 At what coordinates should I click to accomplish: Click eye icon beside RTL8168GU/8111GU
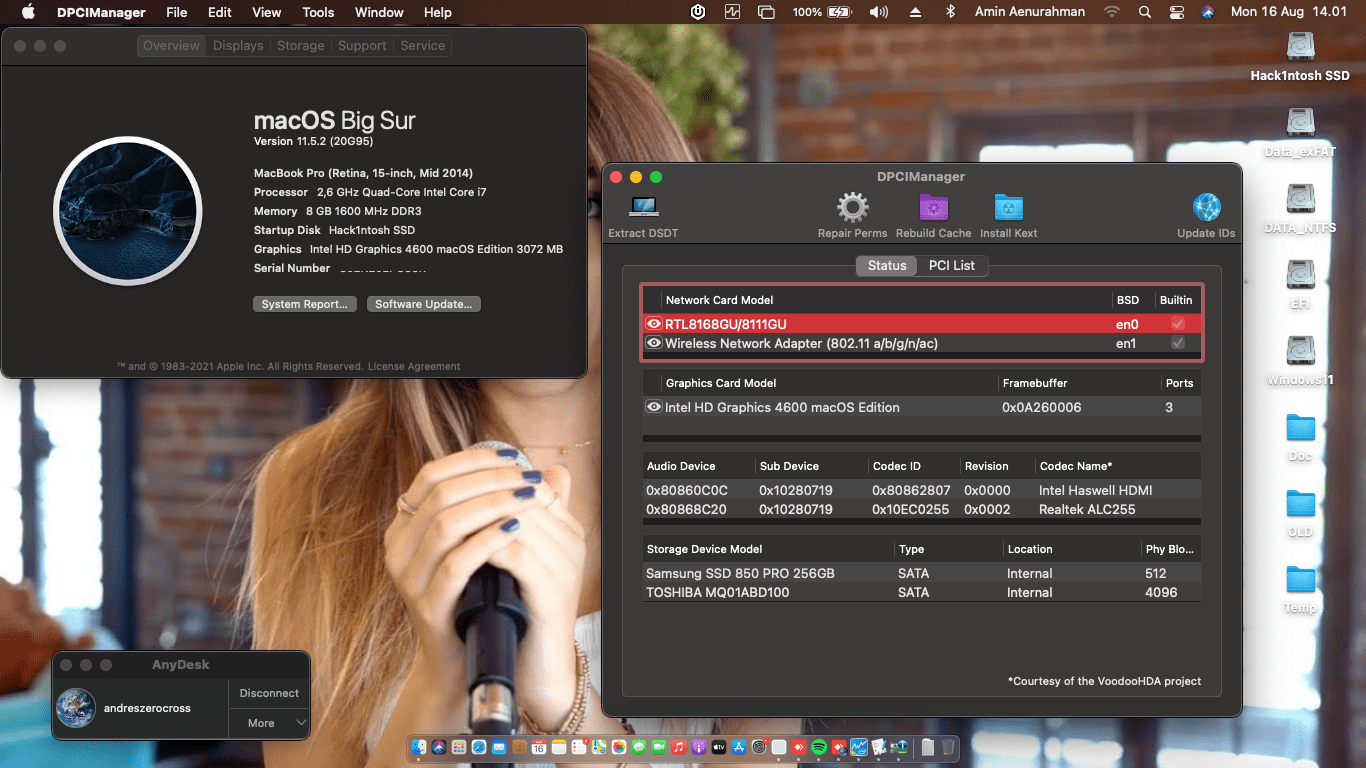pyautogui.click(x=654, y=324)
